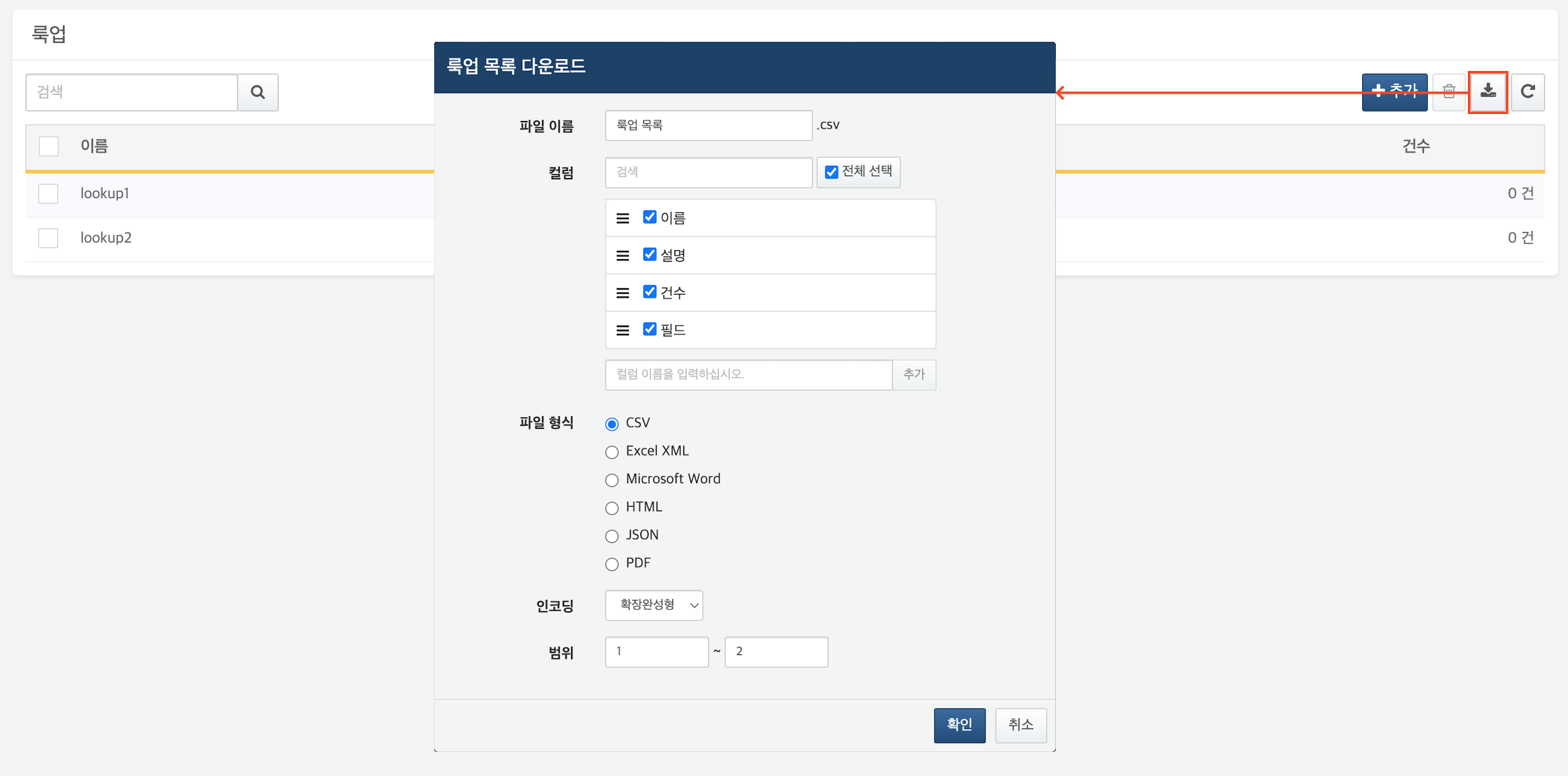The image size is (1568, 776).
Task: Click 확인 to confirm download
Action: (960, 725)
